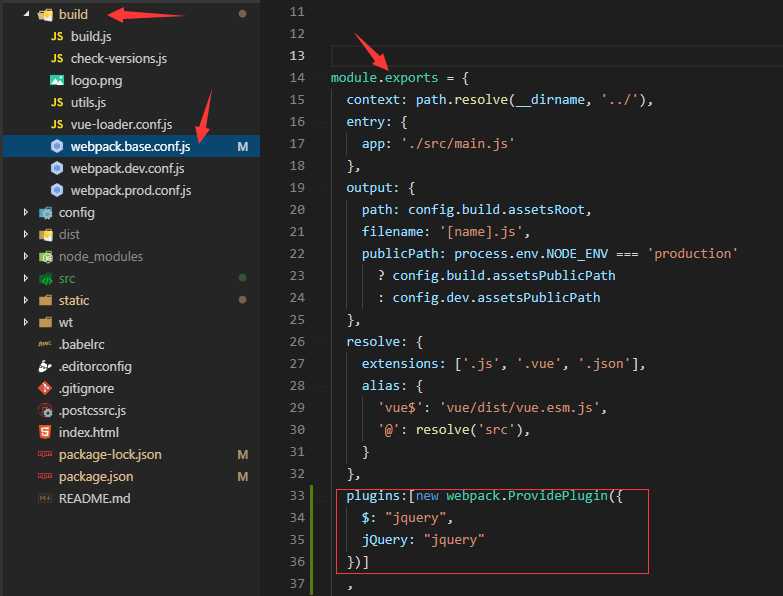Image resolution: width=783 pixels, height=596 pixels.
Task: Click the git icon of .gitignore
Action: 45,388
